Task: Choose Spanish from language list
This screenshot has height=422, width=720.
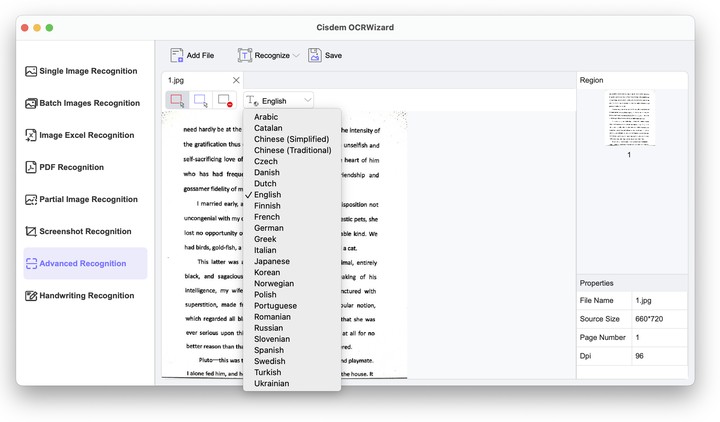Action: point(292,350)
